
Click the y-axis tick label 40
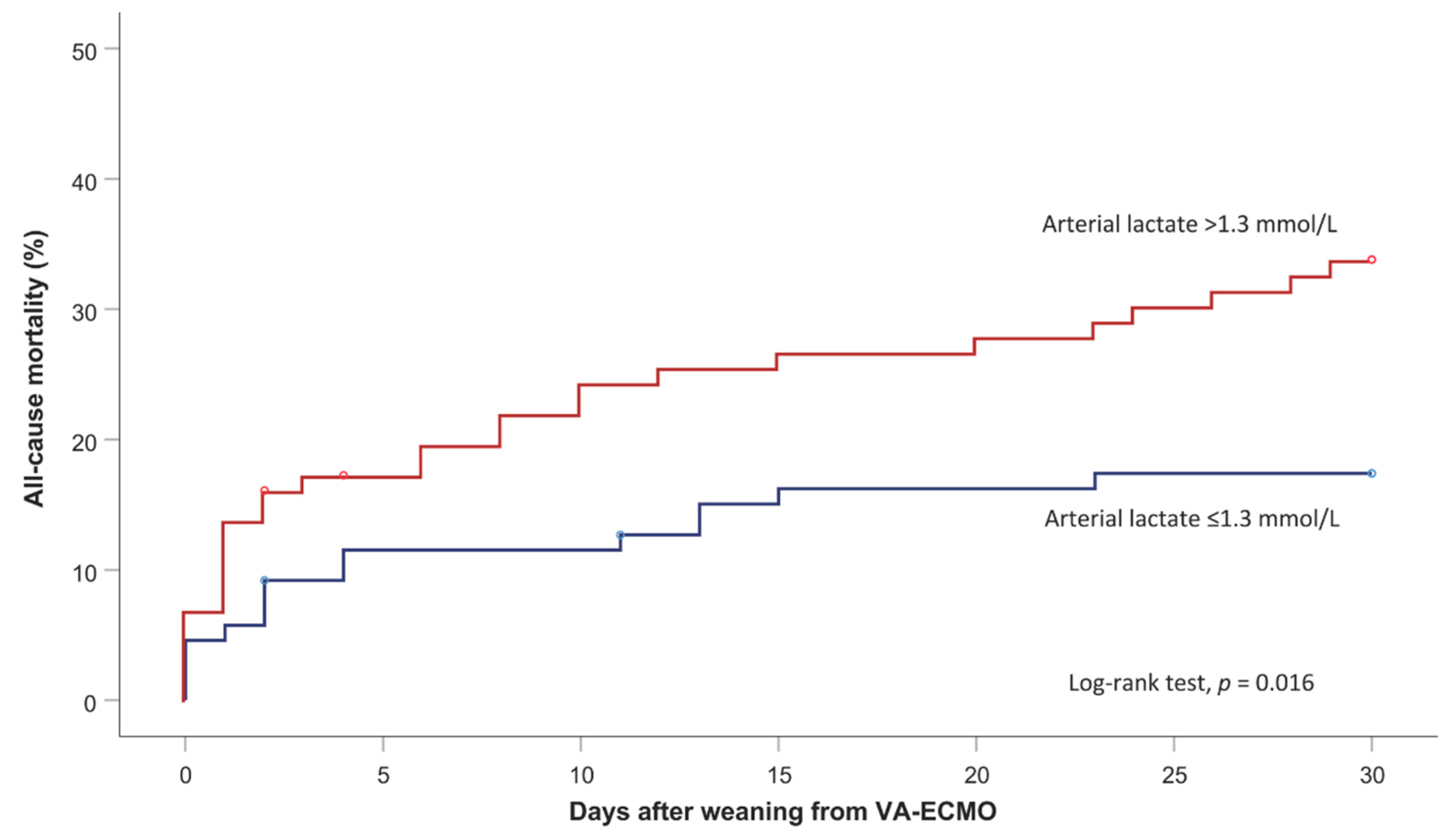pos(84,182)
